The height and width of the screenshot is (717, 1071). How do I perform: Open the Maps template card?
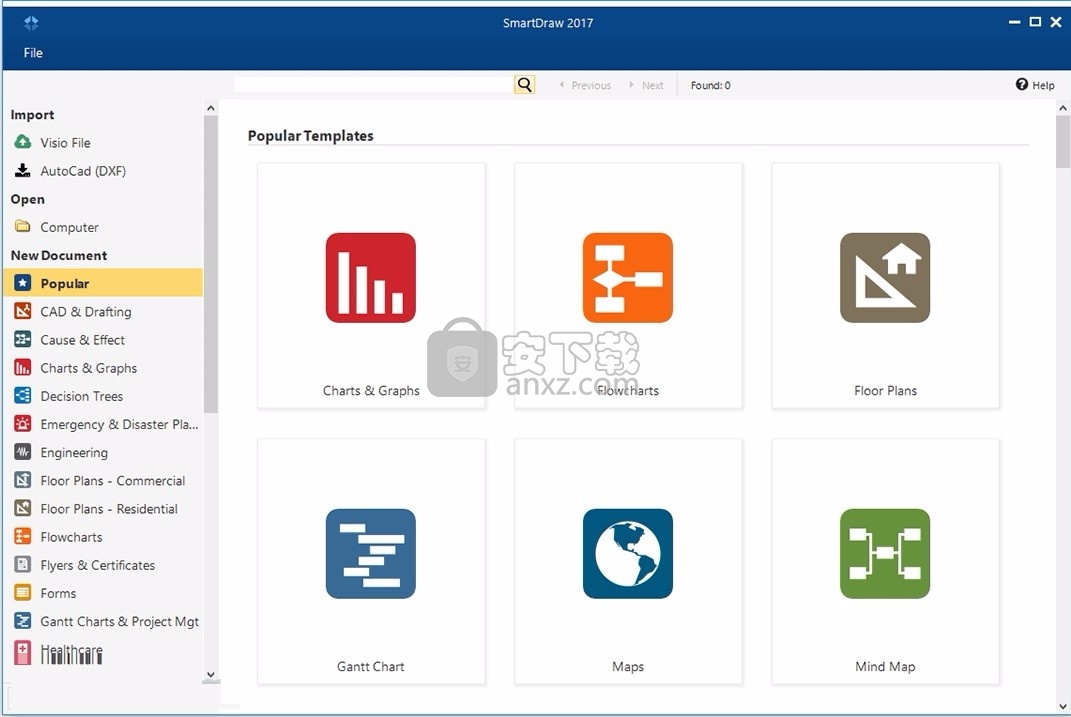pyautogui.click(x=628, y=561)
